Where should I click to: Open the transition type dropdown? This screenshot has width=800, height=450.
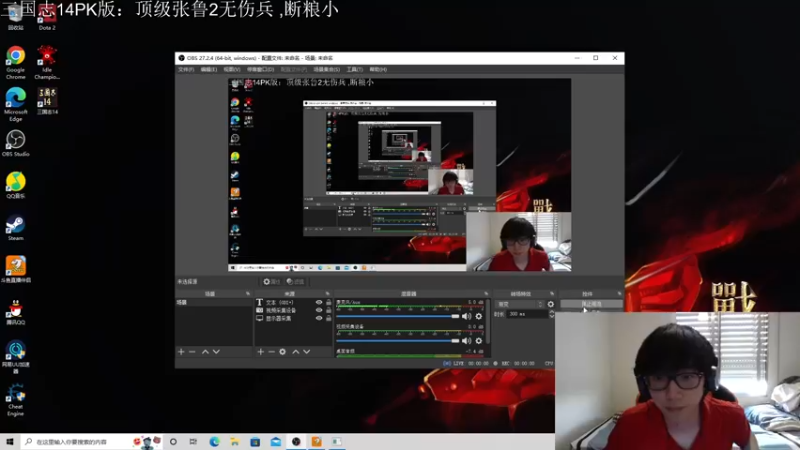(520, 304)
